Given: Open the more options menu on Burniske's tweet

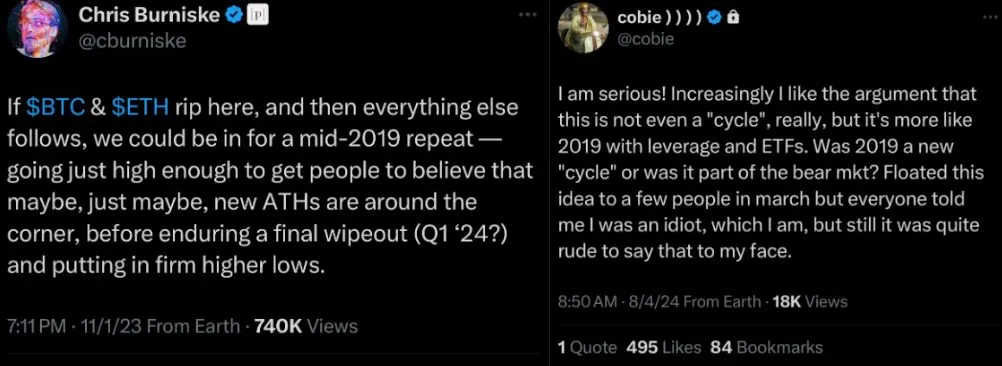Looking at the screenshot, I should pos(528,14).
